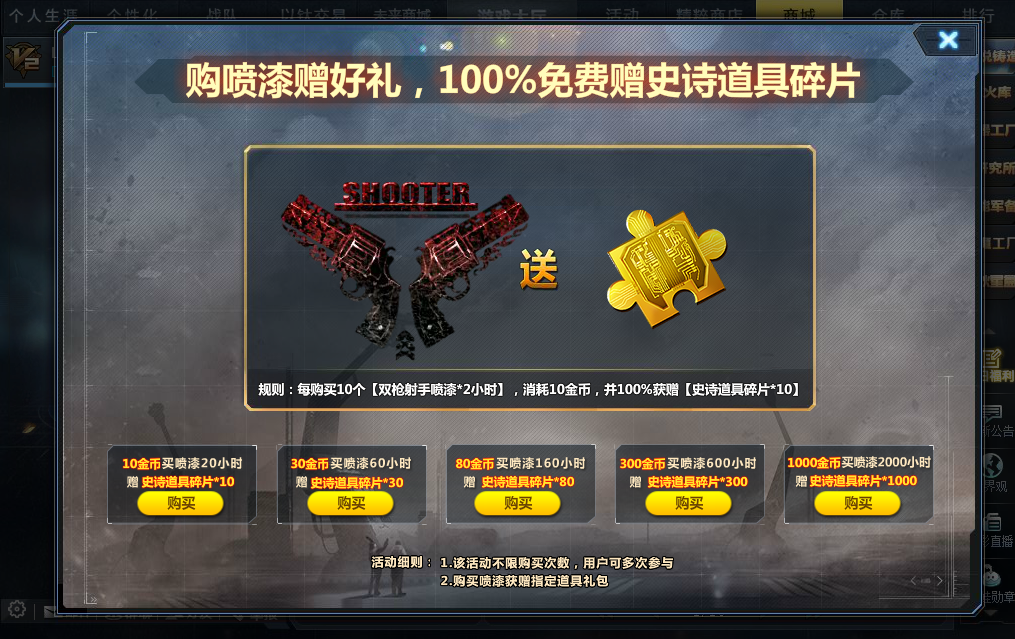The image size is (1015, 639).
Task: Switch to the 个人生涯 tab
Action: pyautogui.click(x=44, y=13)
